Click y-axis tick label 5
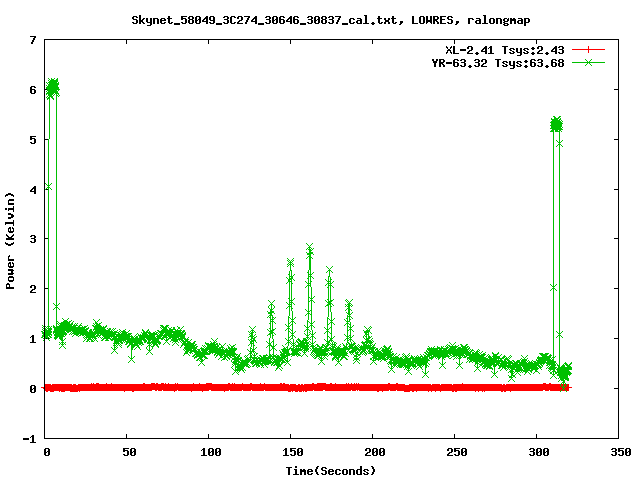Screen dimensions: 640x480 [33, 140]
